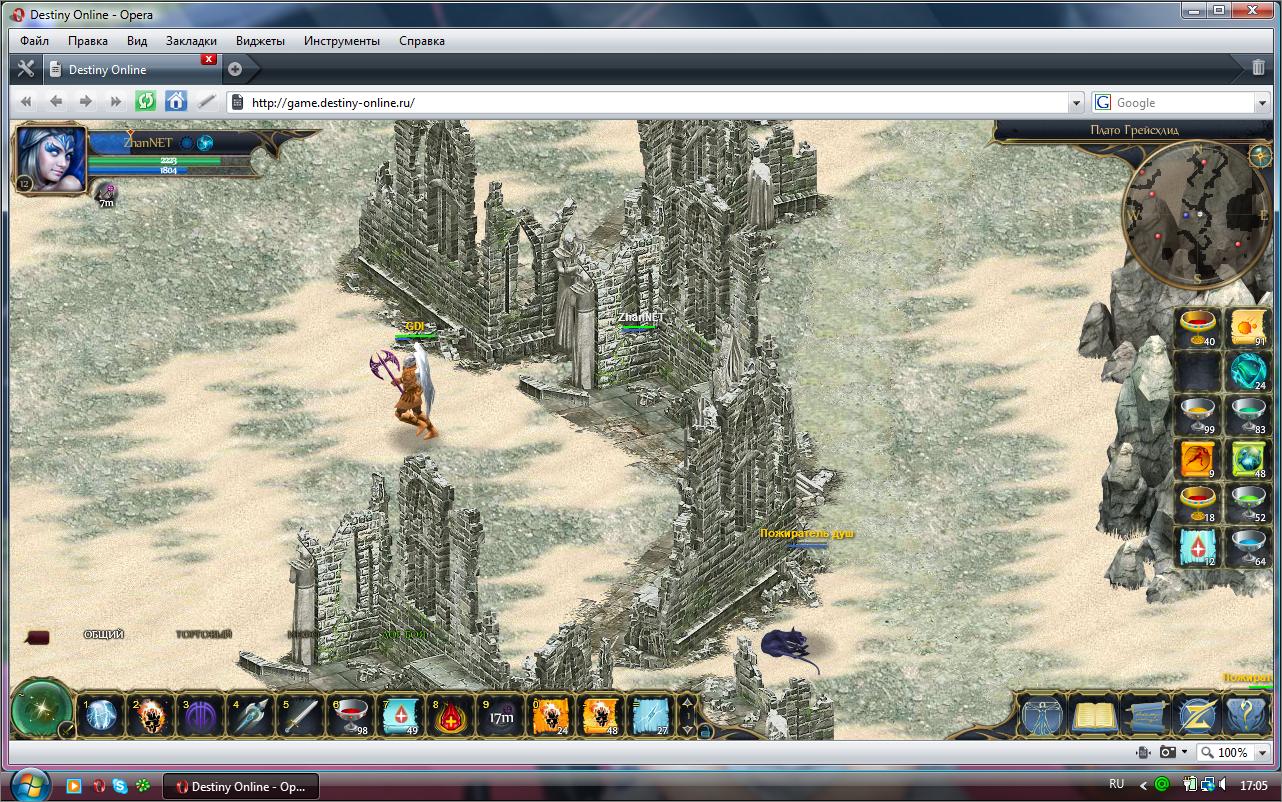The height and width of the screenshot is (802, 1282).
Task: Switch to the ТОРГОВЫЙ chat tab
Action: pos(204,635)
